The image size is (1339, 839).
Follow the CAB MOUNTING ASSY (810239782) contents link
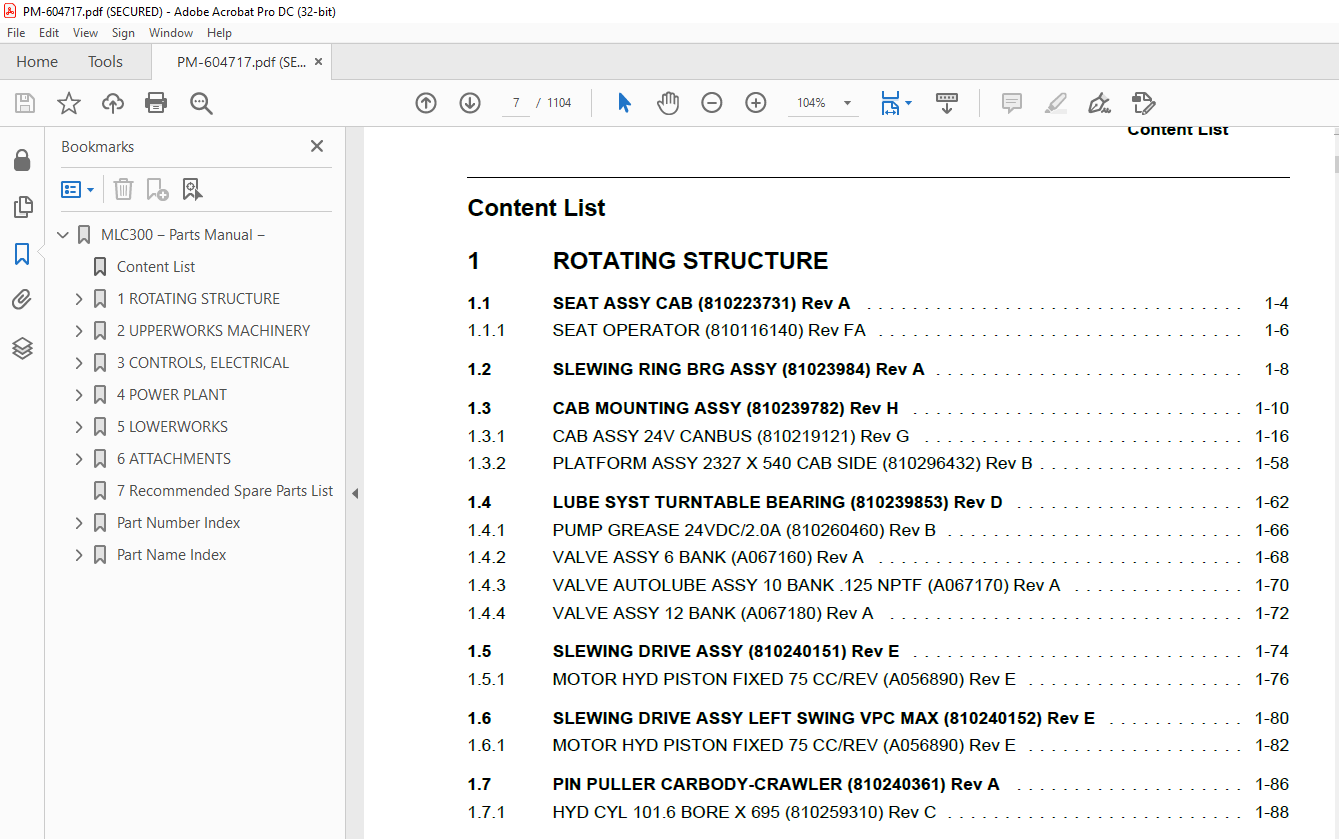(x=725, y=408)
